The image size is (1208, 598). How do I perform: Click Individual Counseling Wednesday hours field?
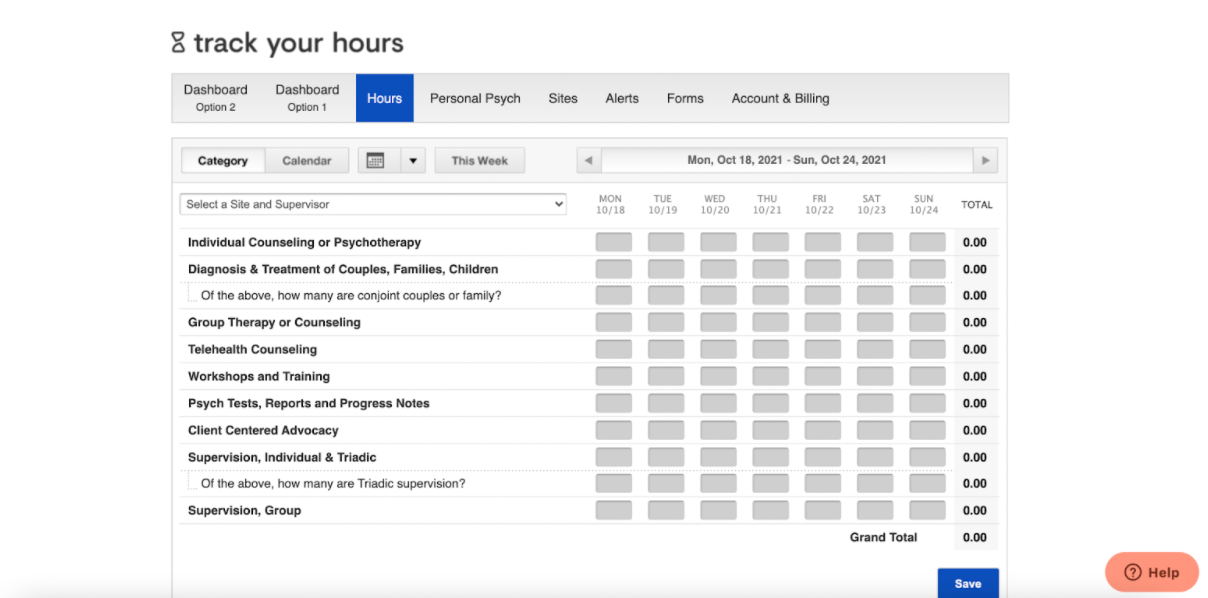coord(718,242)
